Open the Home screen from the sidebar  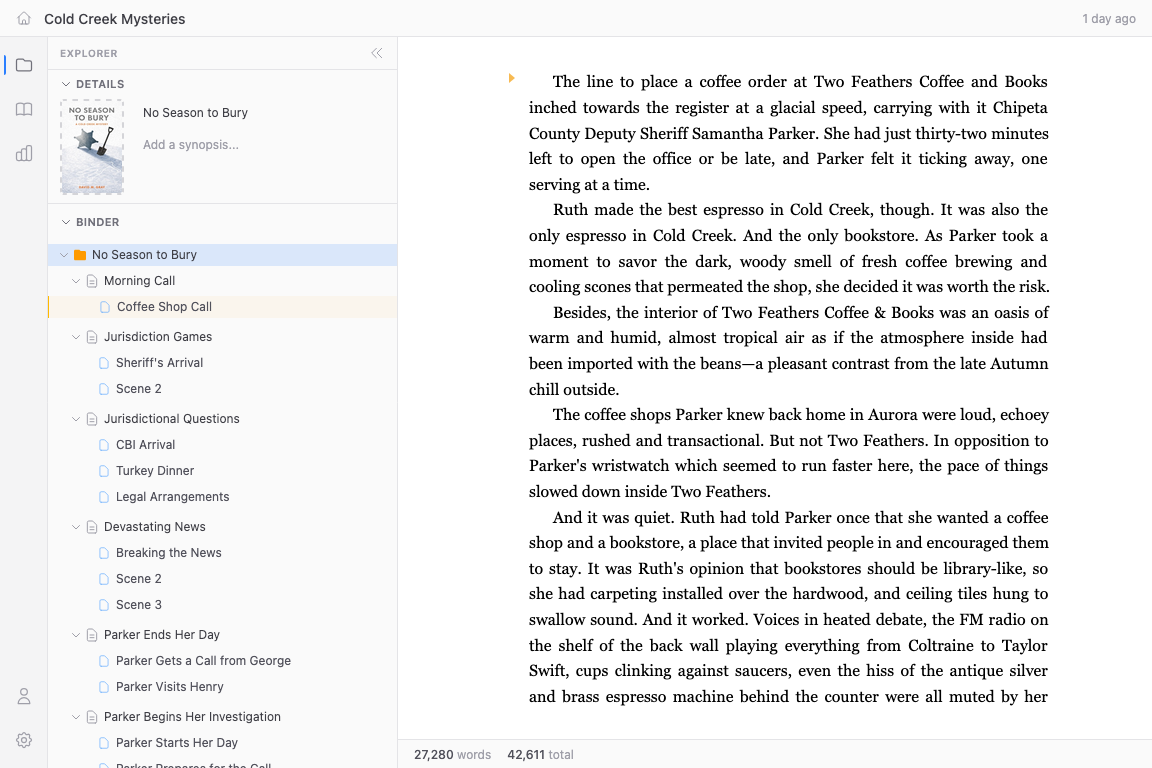pyautogui.click(x=24, y=18)
